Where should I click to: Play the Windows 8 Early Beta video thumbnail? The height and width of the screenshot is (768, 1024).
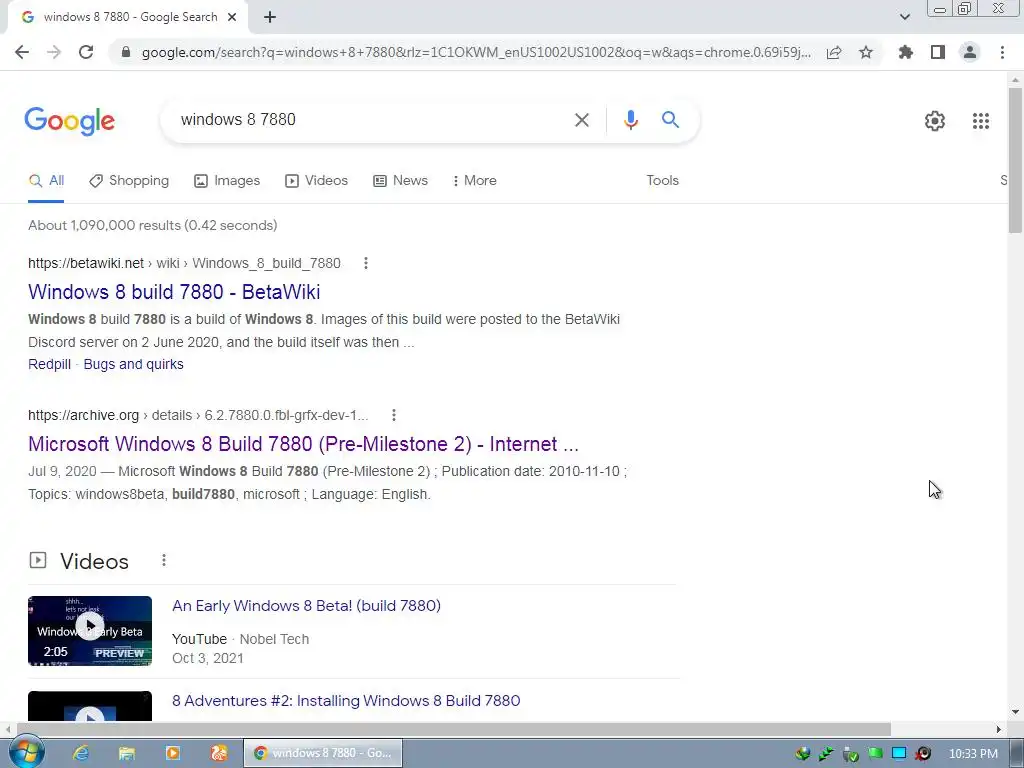click(90, 631)
